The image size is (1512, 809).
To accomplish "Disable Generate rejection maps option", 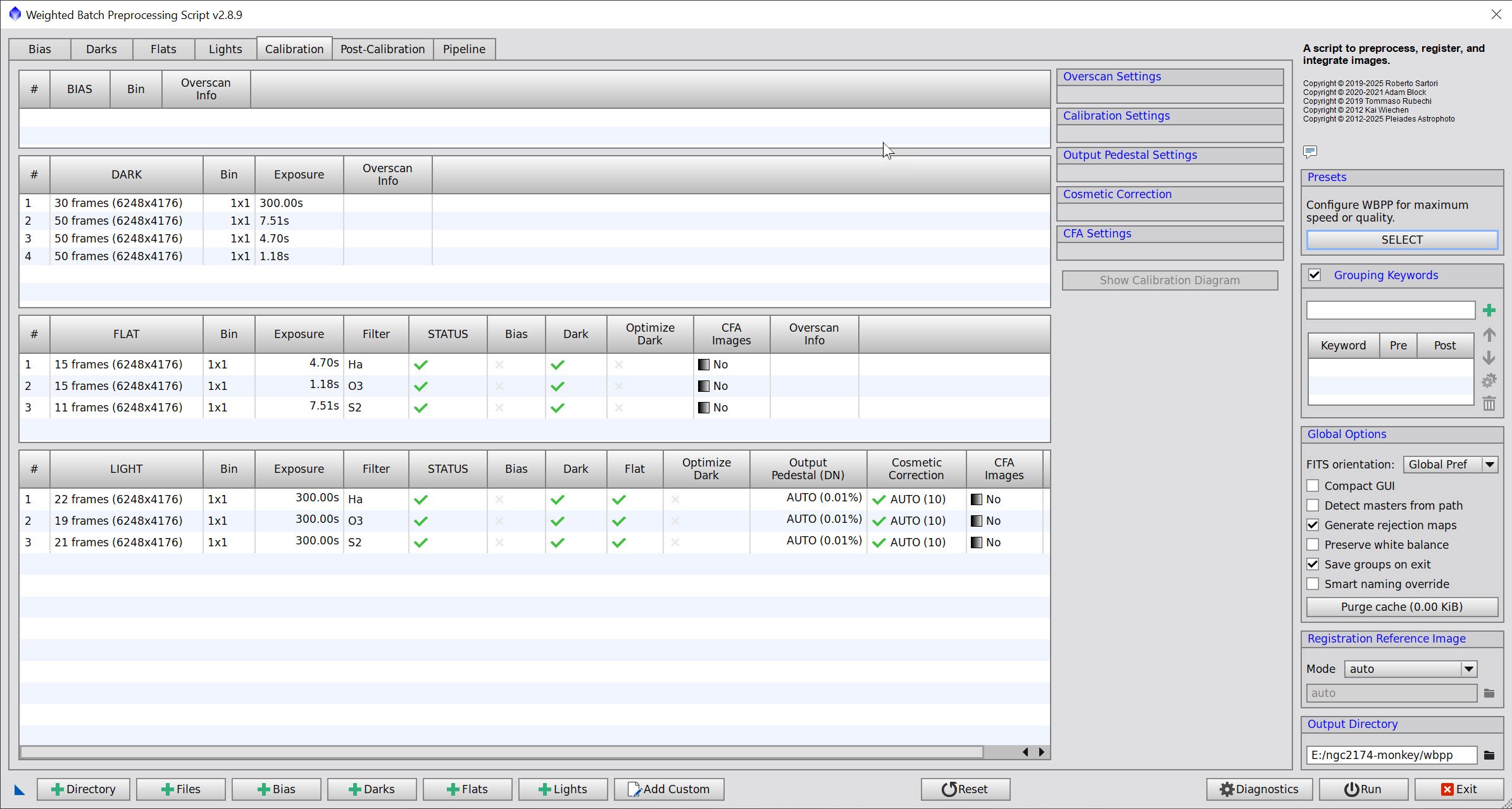I will click(1313, 525).
